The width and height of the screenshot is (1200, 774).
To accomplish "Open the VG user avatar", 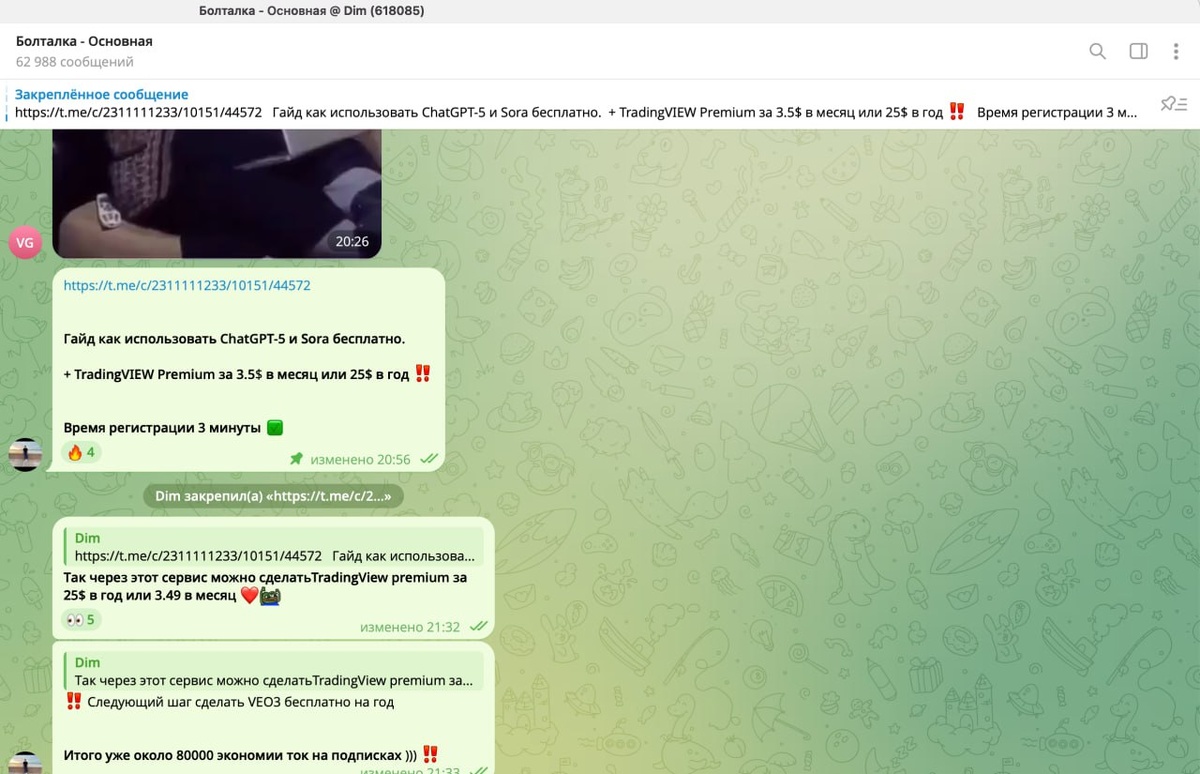I will [25, 242].
